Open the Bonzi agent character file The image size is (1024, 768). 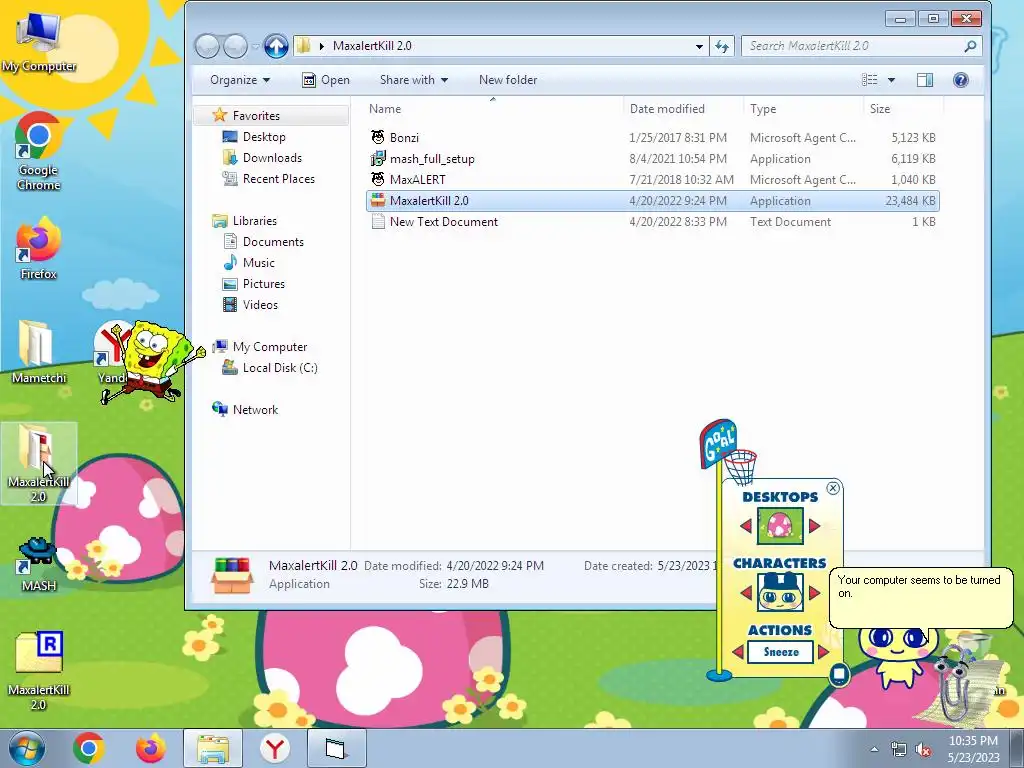click(x=404, y=138)
